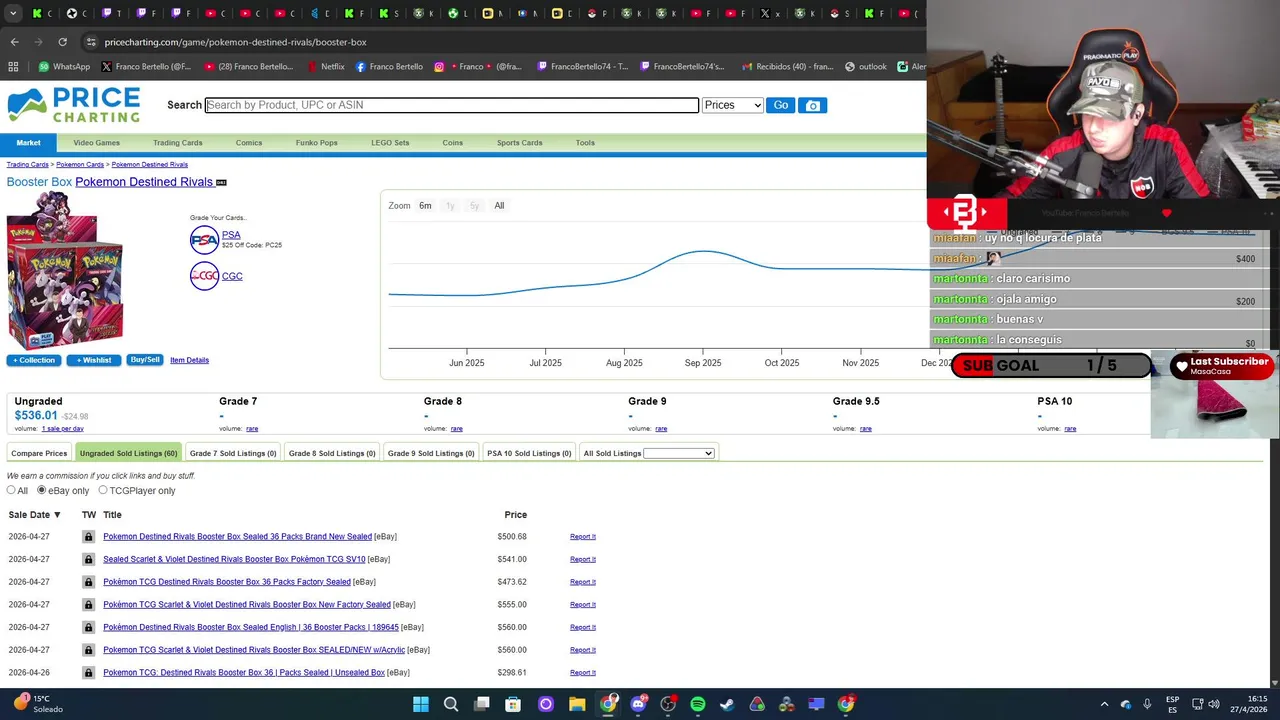
Task: Show hidden system tray icons
Action: (x=1104, y=704)
